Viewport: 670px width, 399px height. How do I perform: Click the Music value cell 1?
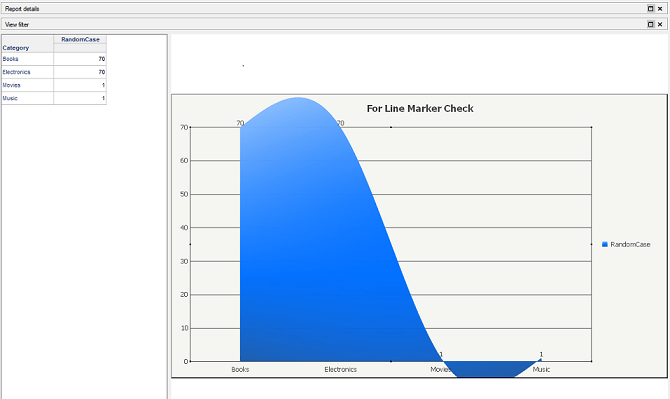click(x=80, y=98)
